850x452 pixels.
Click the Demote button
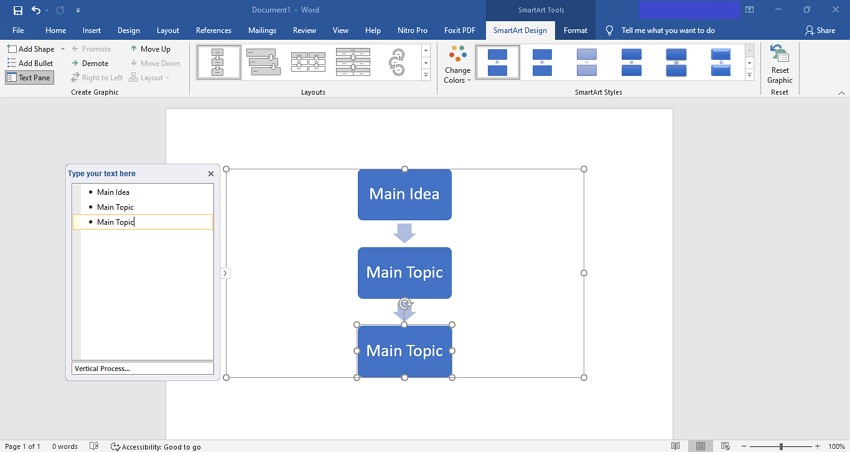tap(90, 63)
